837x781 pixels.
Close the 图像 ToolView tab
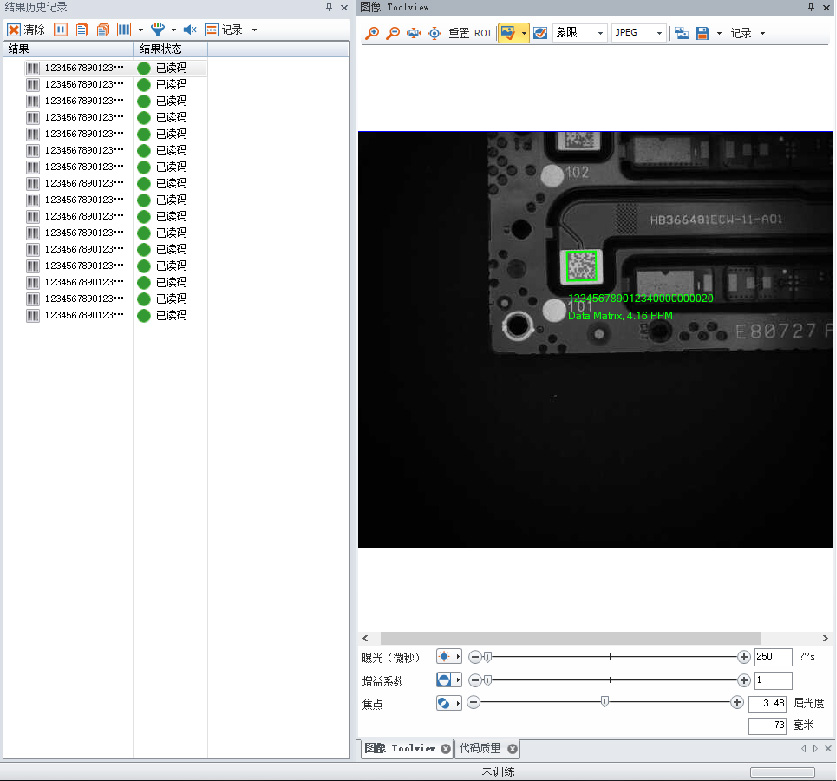(x=446, y=749)
